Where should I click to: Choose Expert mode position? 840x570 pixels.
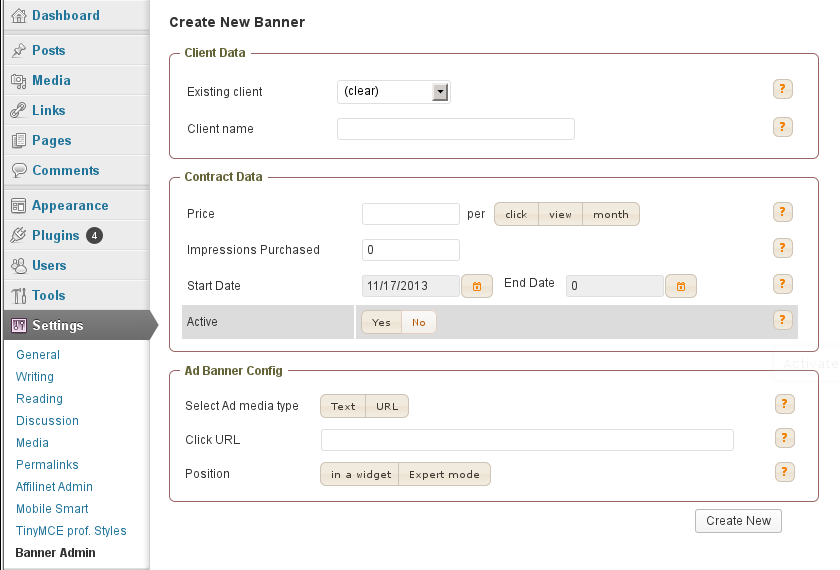(444, 474)
